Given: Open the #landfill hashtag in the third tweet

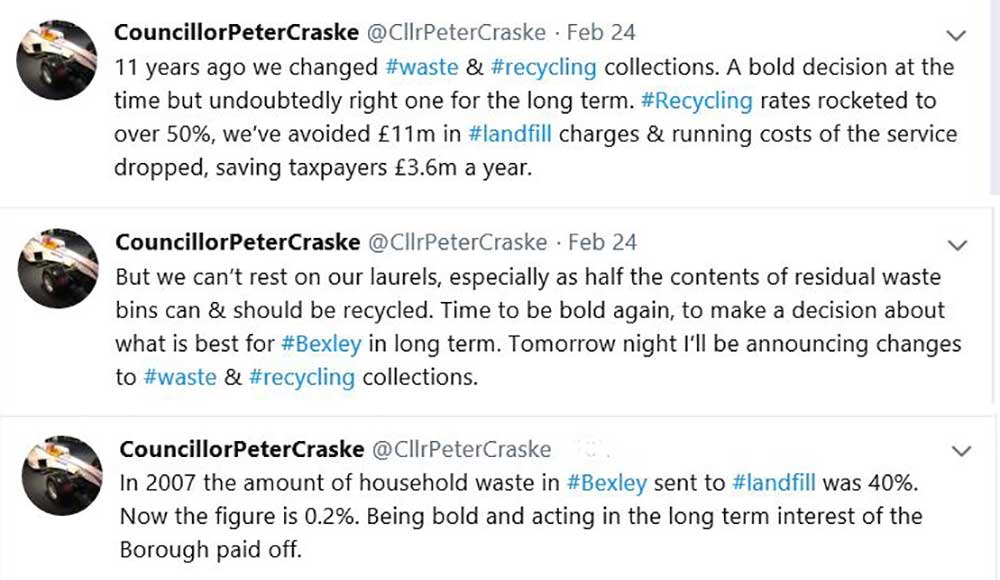Looking at the screenshot, I should tap(776, 484).
